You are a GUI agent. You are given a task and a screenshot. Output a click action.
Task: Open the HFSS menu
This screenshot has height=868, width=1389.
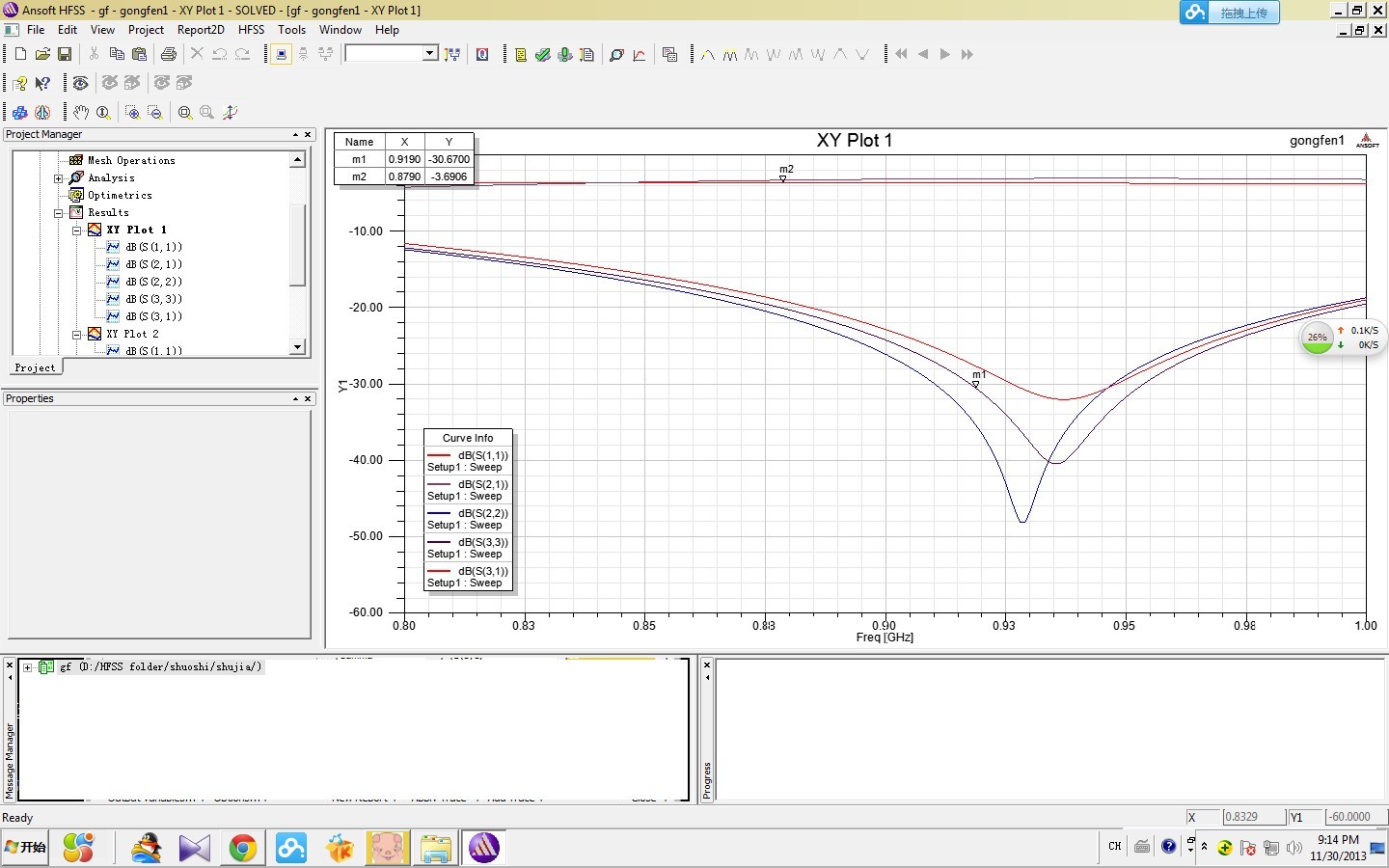coord(252,30)
